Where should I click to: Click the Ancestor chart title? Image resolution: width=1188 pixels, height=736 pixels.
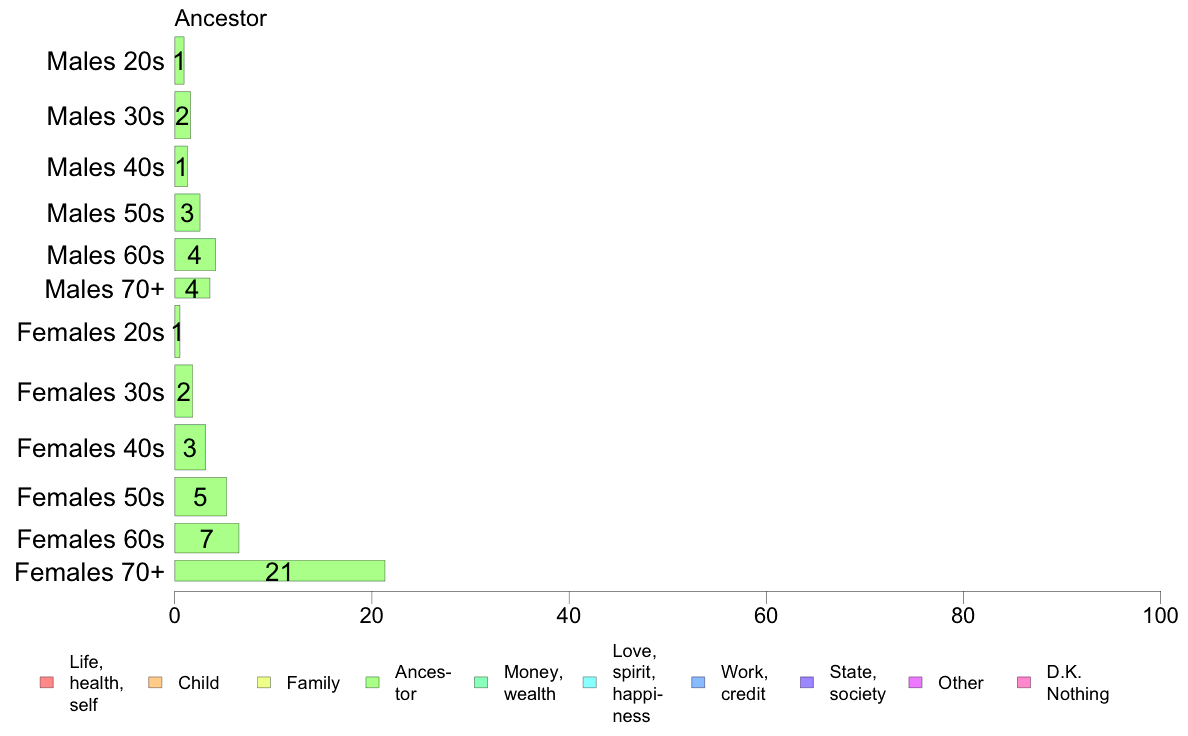click(220, 18)
